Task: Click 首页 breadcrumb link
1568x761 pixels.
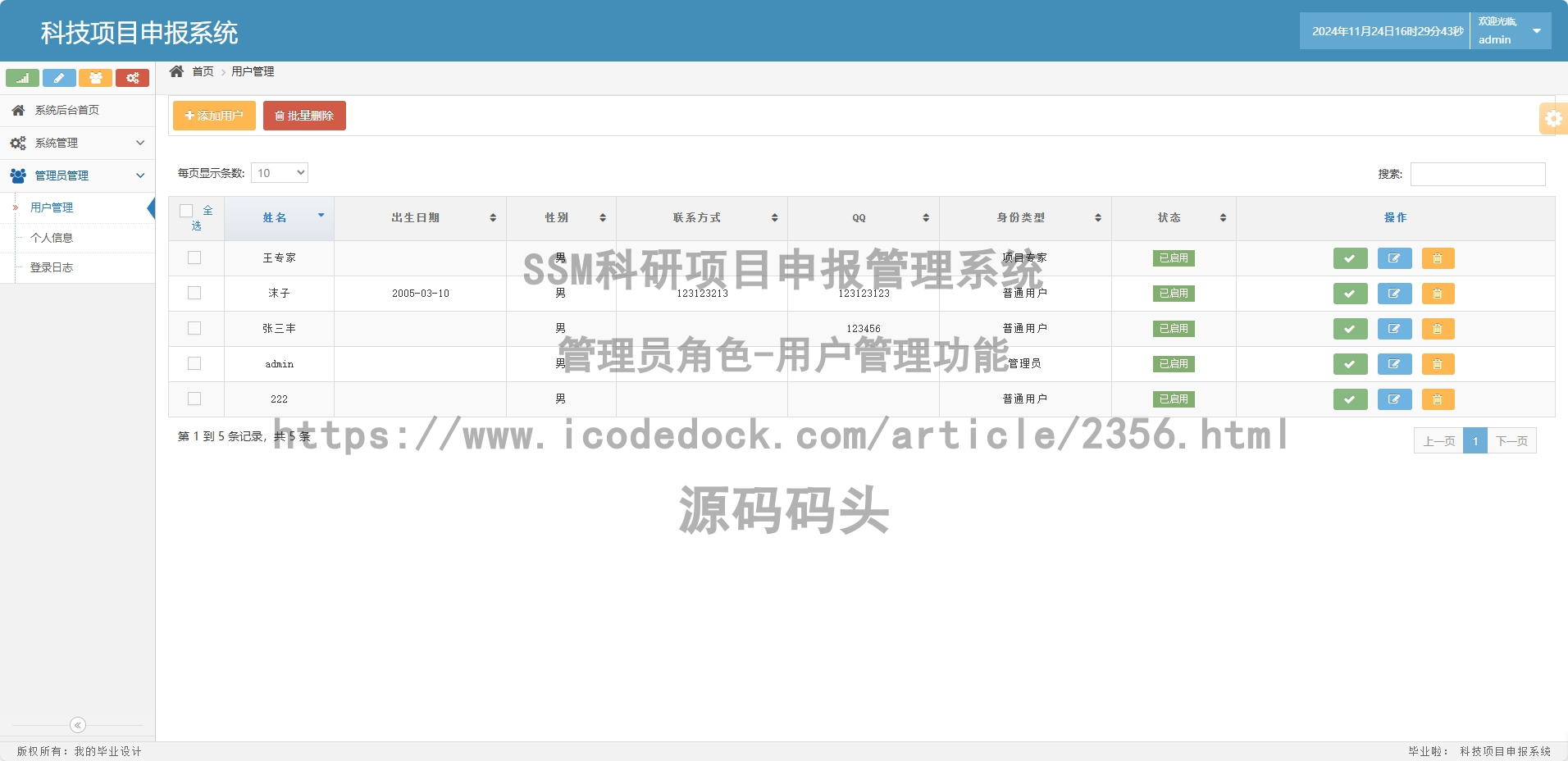Action: (x=203, y=71)
